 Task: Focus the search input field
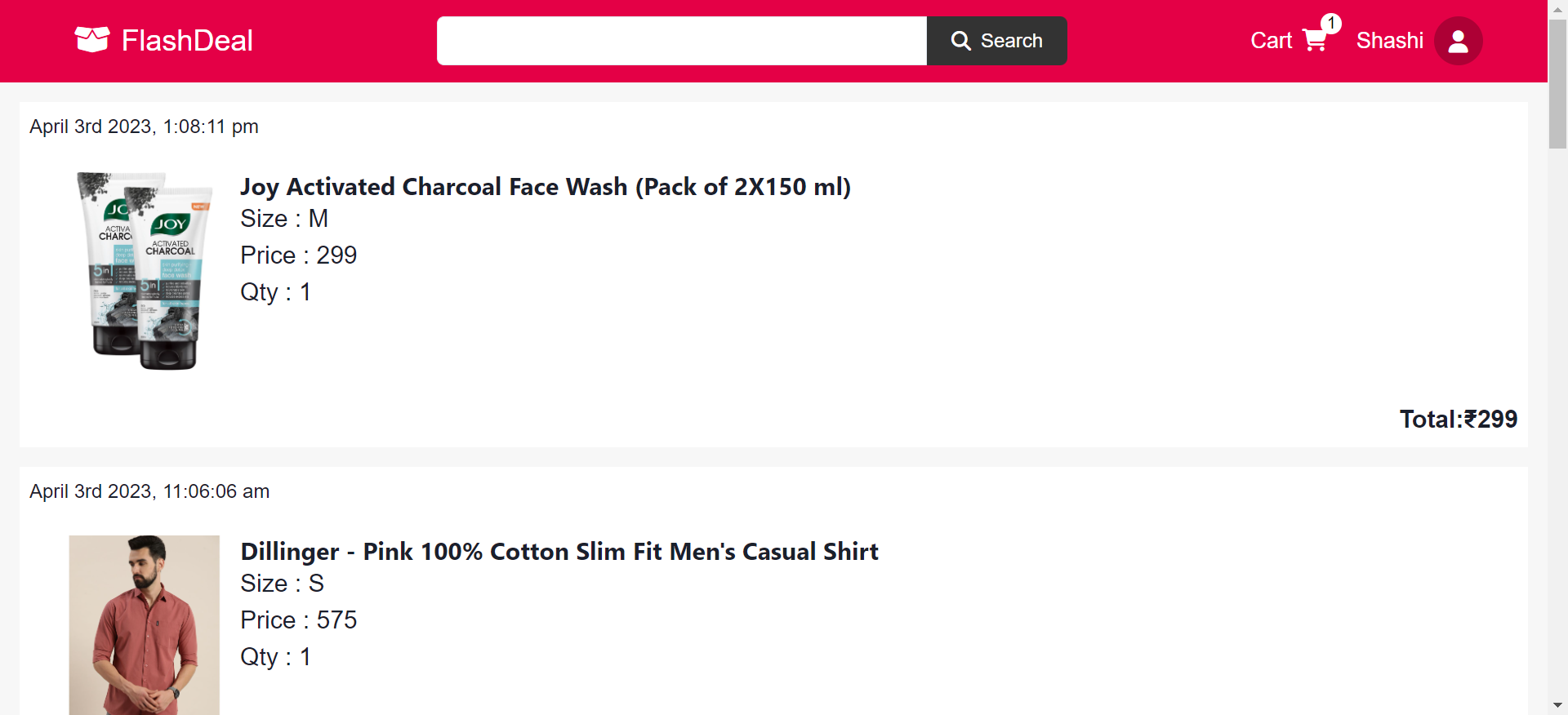[x=681, y=41]
